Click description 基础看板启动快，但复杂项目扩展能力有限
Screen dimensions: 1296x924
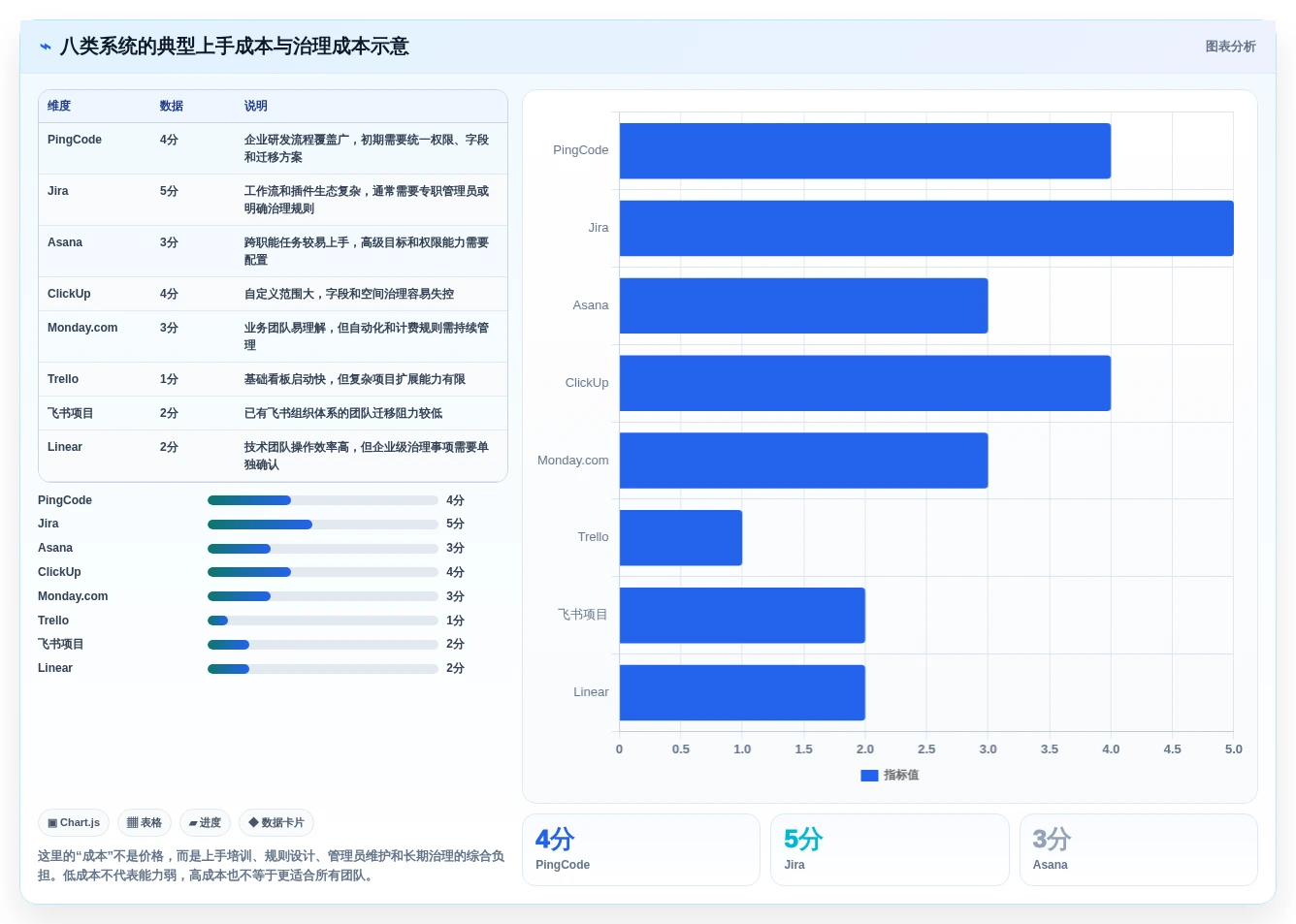coord(355,379)
